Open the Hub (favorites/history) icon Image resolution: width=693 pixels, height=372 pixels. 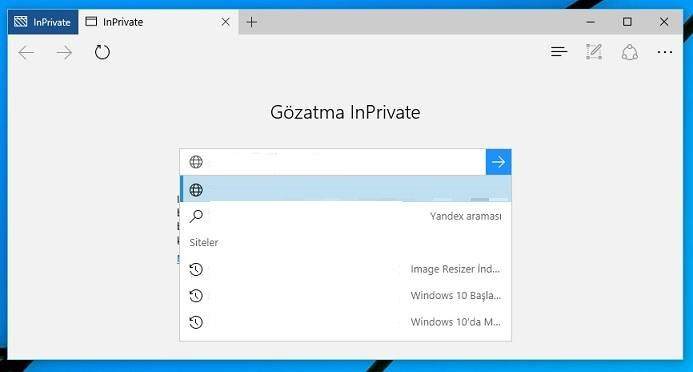[x=559, y=52]
